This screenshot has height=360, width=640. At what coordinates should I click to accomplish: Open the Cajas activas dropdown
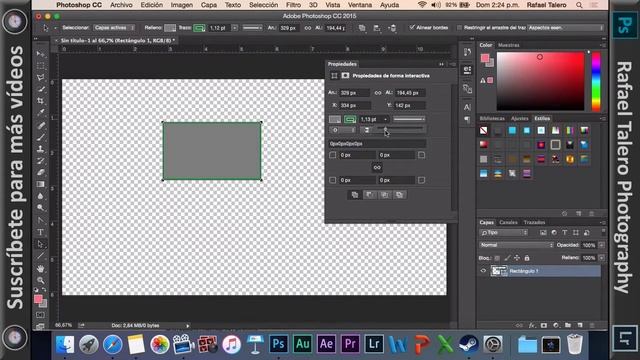click(114, 28)
